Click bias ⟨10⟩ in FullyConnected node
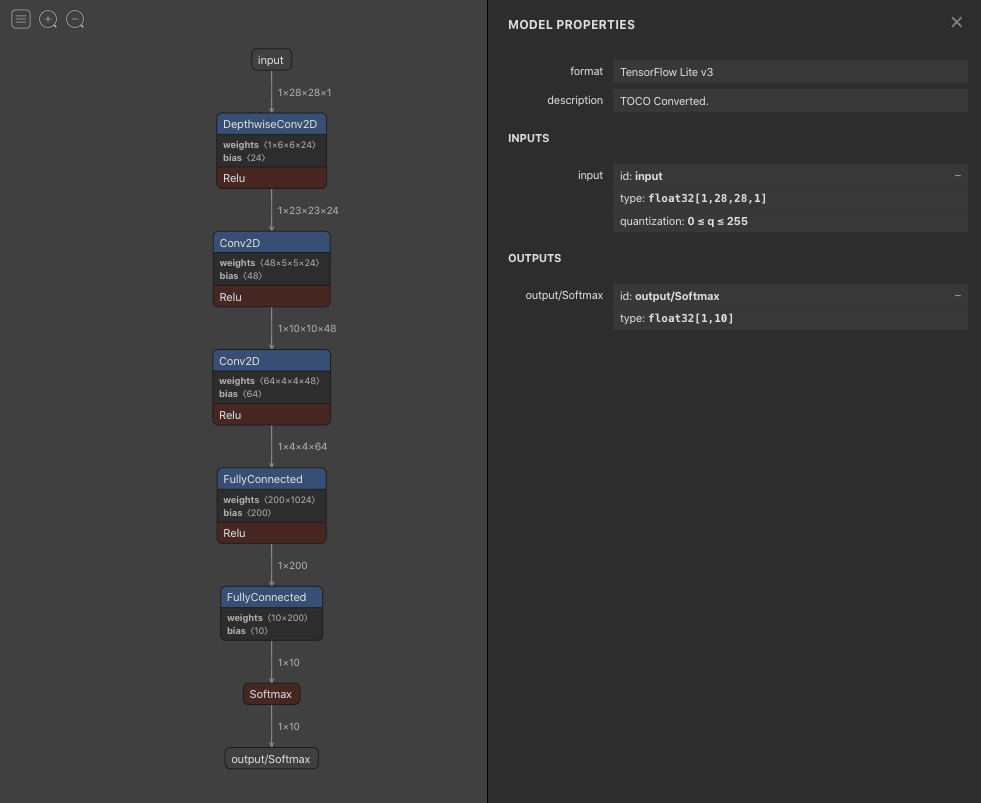 [247, 631]
